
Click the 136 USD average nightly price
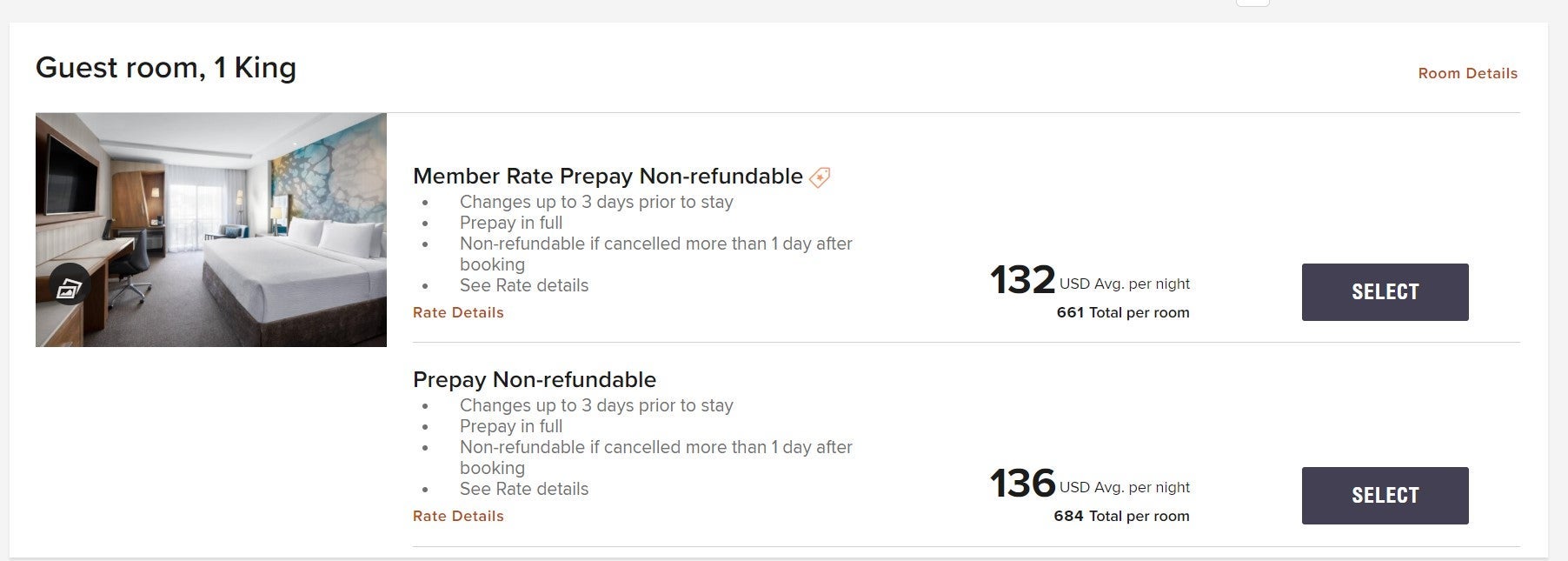click(1023, 484)
